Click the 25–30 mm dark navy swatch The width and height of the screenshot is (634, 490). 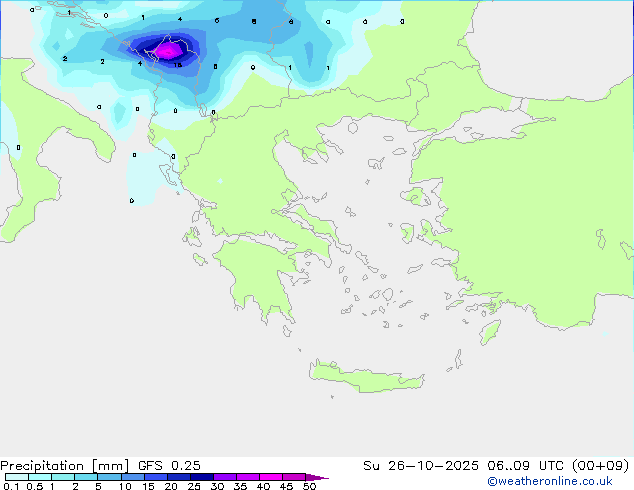(202, 477)
